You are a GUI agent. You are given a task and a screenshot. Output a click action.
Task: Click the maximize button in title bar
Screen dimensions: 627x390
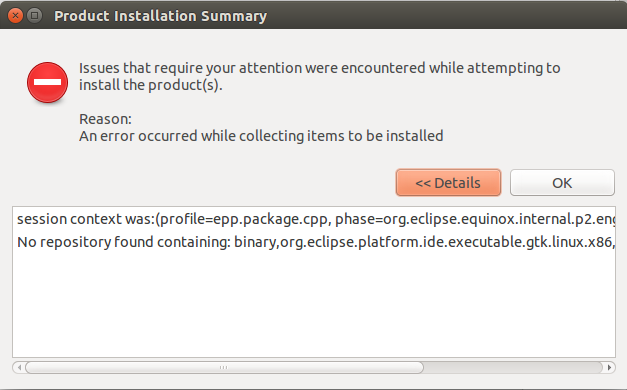(35, 16)
